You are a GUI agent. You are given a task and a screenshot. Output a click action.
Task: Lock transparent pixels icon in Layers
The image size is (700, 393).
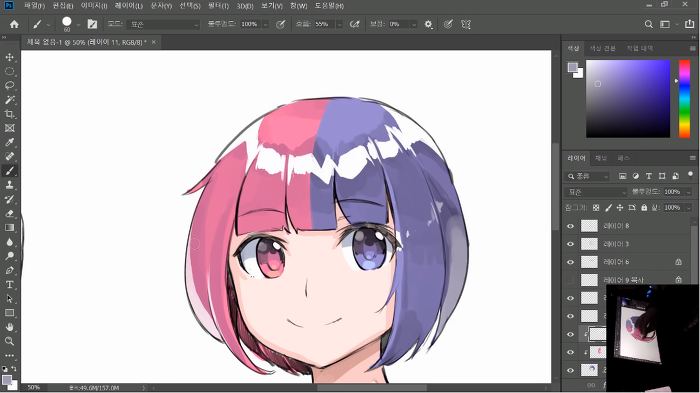pyautogui.click(x=596, y=208)
